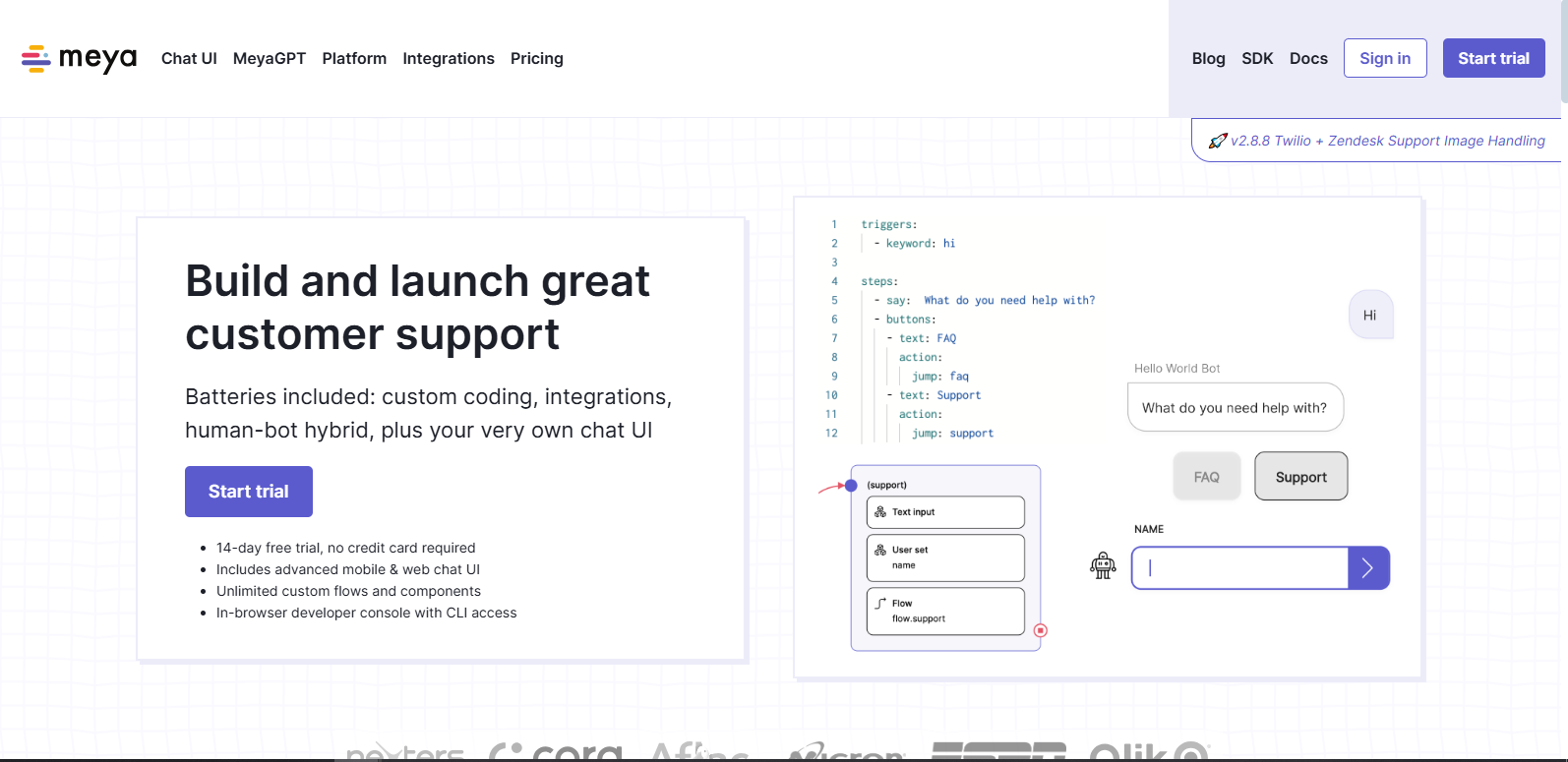Open the SDK link
This screenshot has height=762, width=1568.
coord(1257,58)
